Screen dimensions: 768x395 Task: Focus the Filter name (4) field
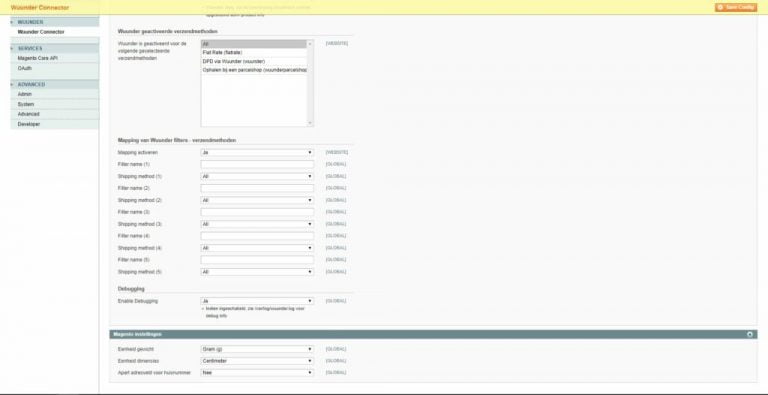pyautogui.click(x=257, y=236)
